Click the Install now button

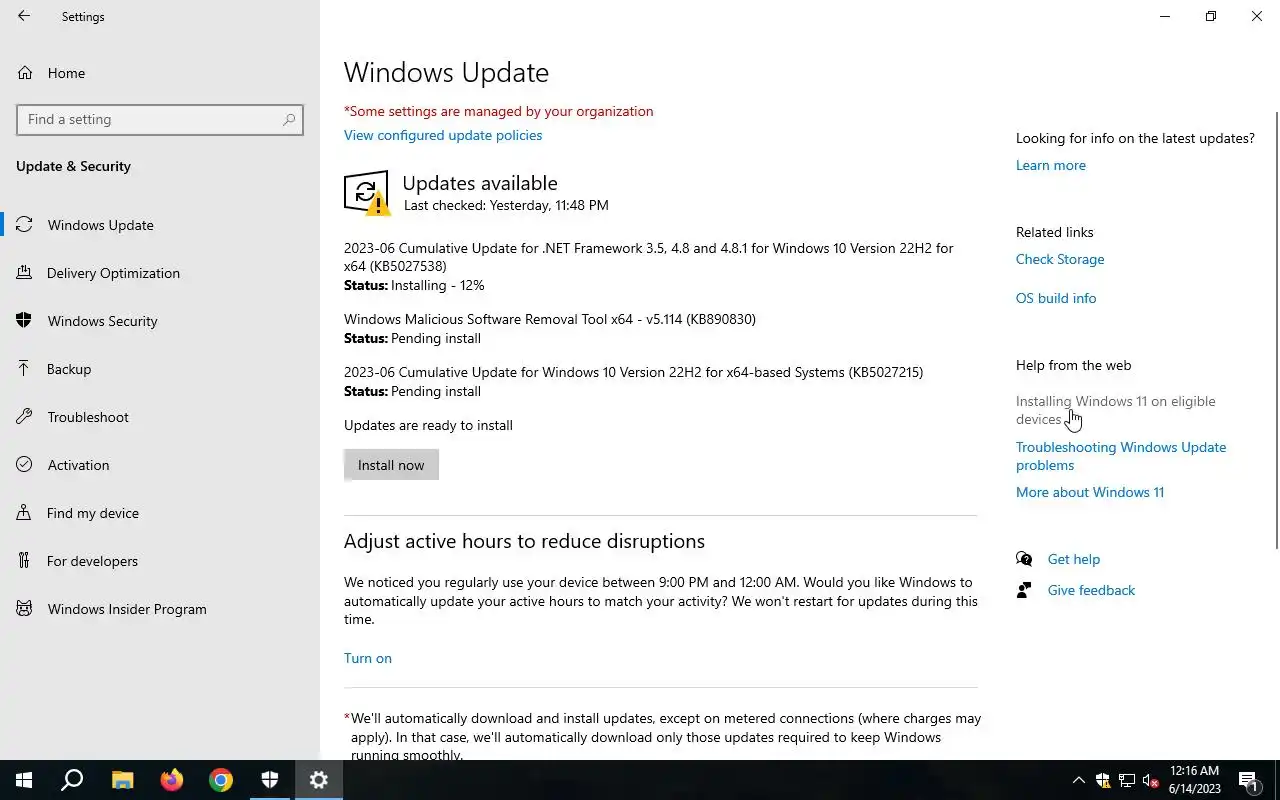pyautogui.click(x=391, y=465)
